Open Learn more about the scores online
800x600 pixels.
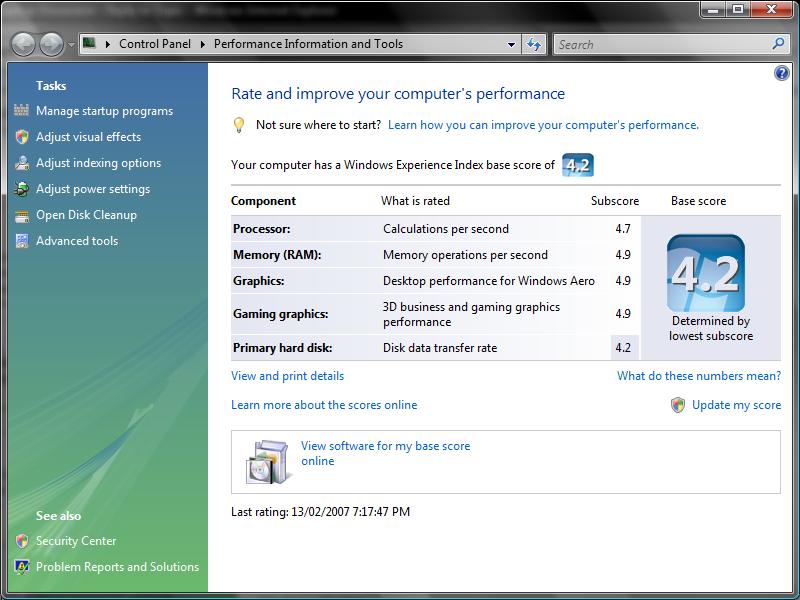pos(324,405)
